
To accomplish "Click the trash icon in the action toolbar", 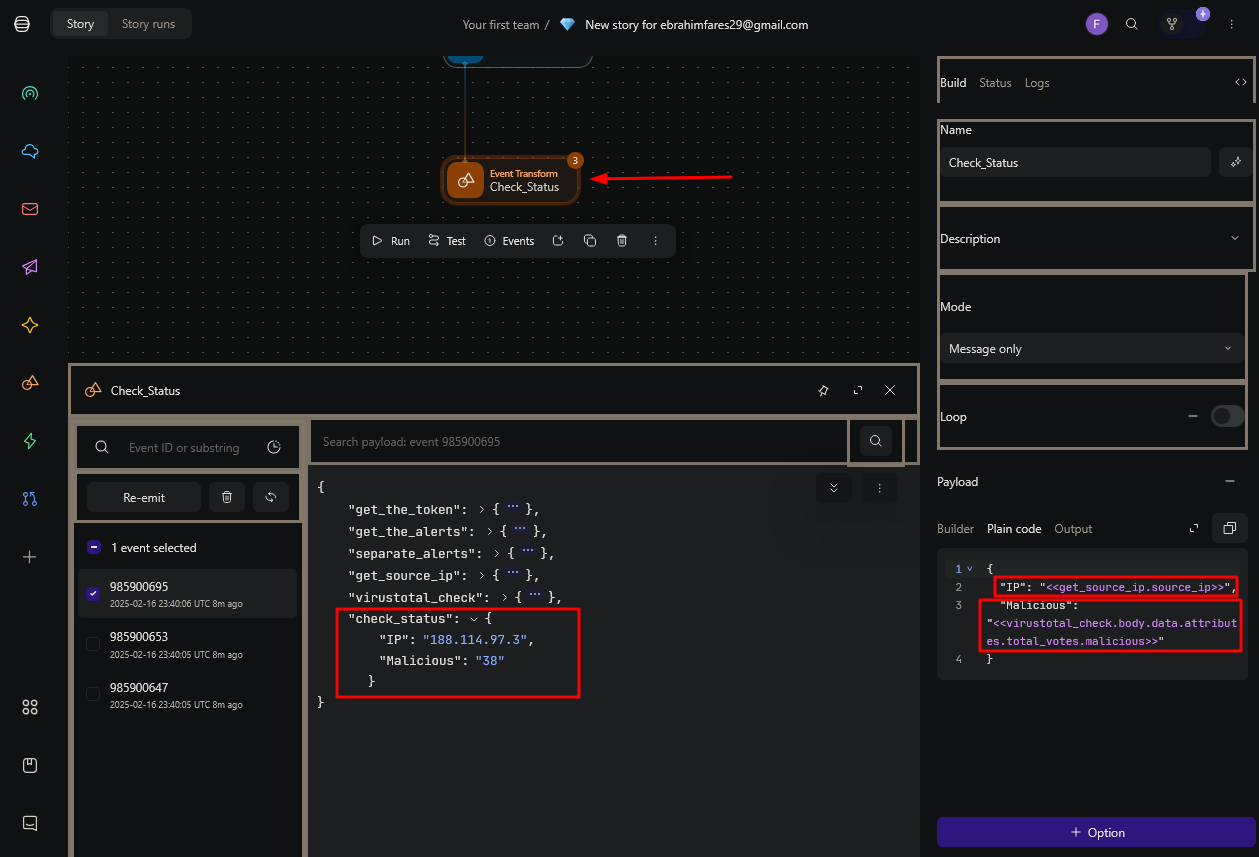I will click(622, 241).
